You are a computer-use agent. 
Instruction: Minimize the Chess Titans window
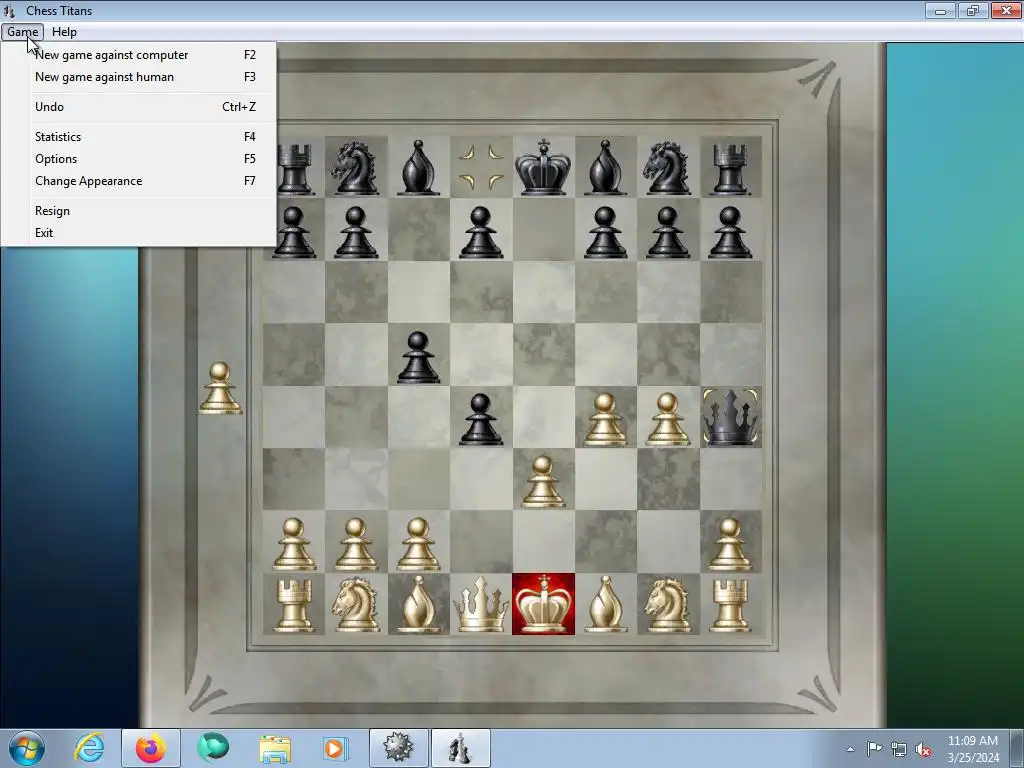click(940, 11)
